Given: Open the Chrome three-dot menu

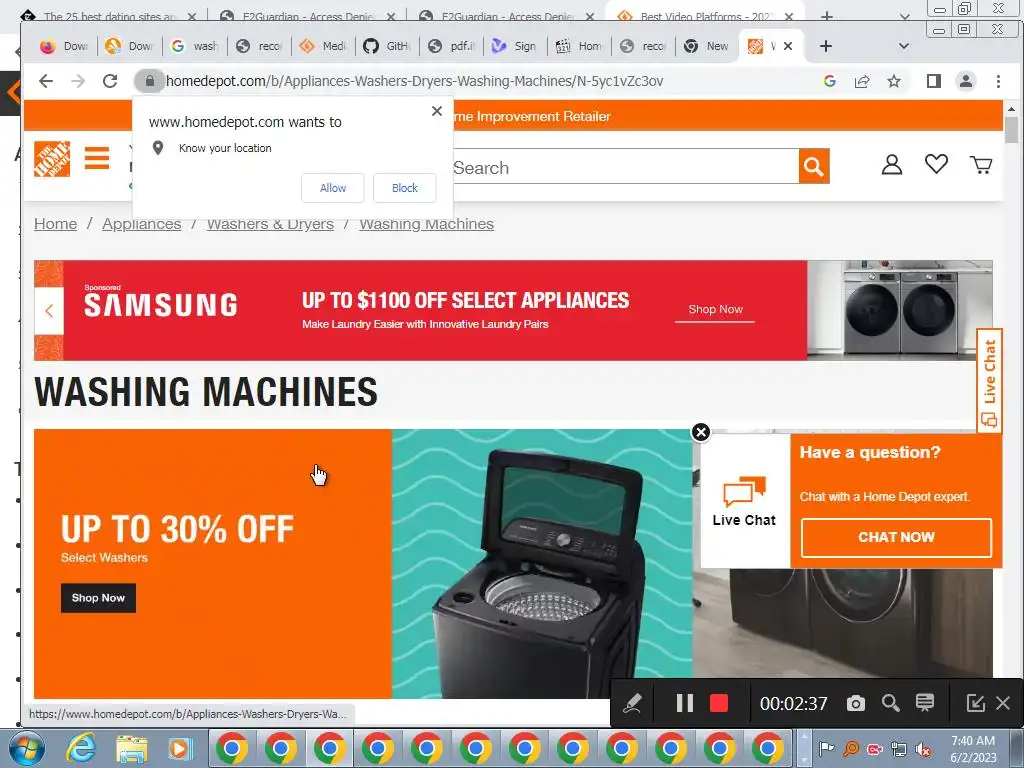Looking at the screenshot, I should (x=998, y=81).
